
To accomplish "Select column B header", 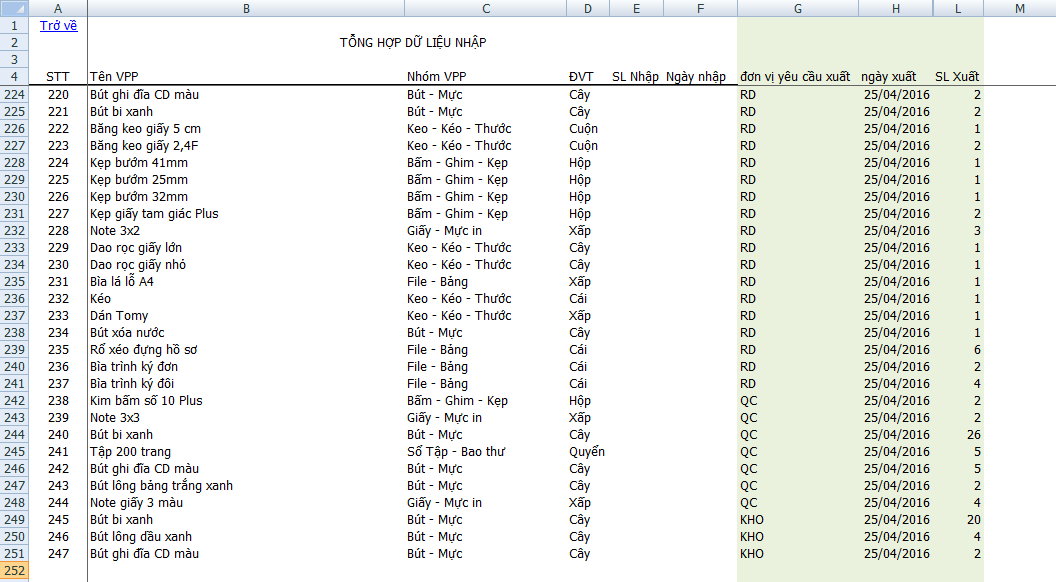I will (x=246, y=9).
